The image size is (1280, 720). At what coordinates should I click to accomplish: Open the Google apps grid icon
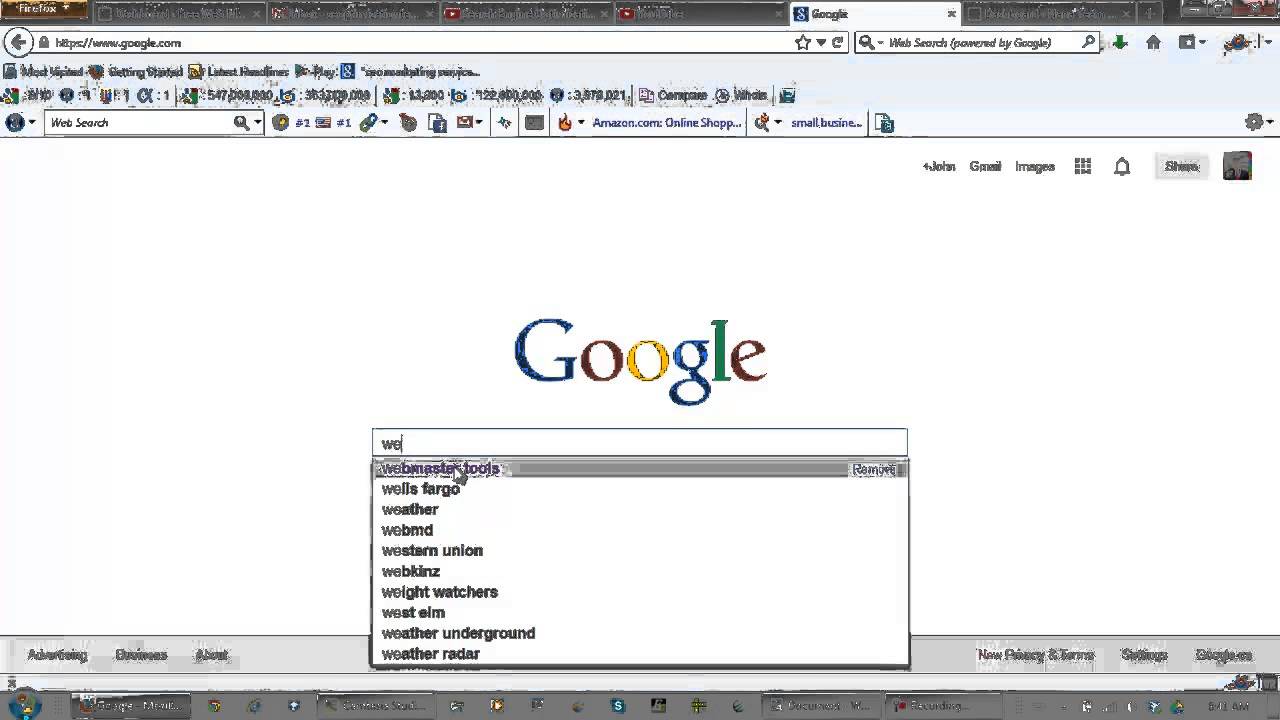coord(1082,167)
